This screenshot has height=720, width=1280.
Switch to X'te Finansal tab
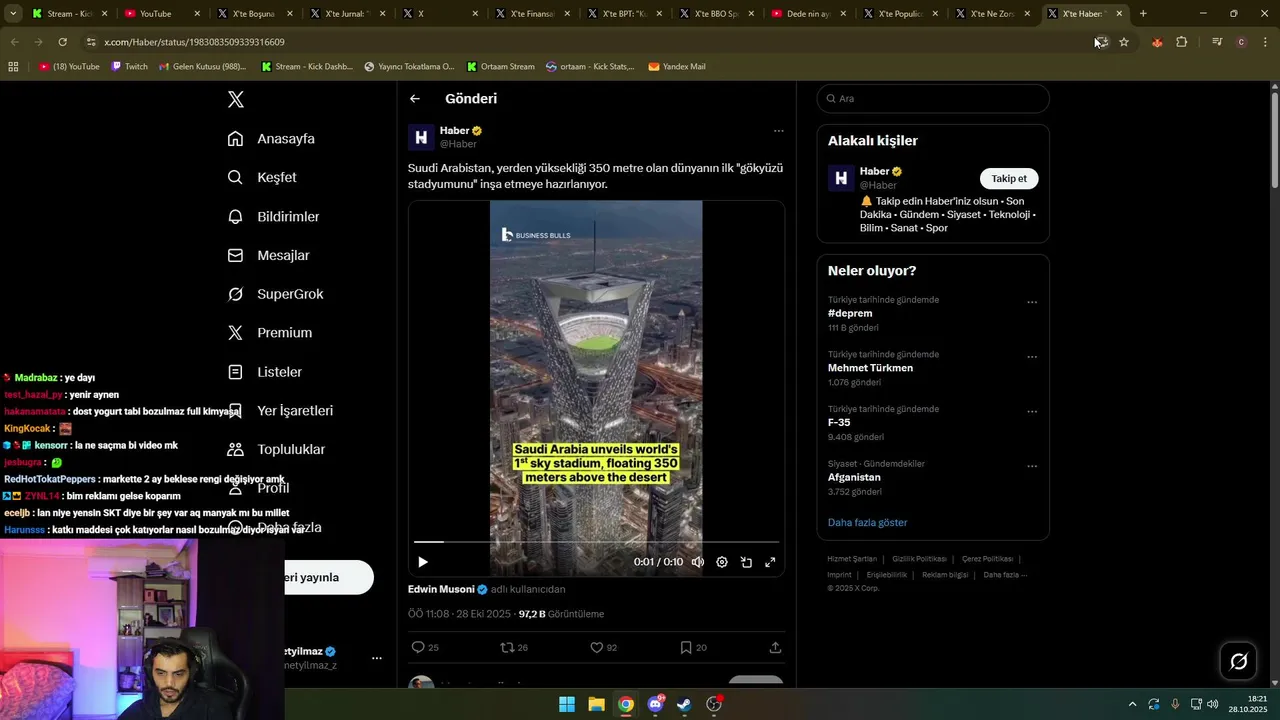[529, 14]
